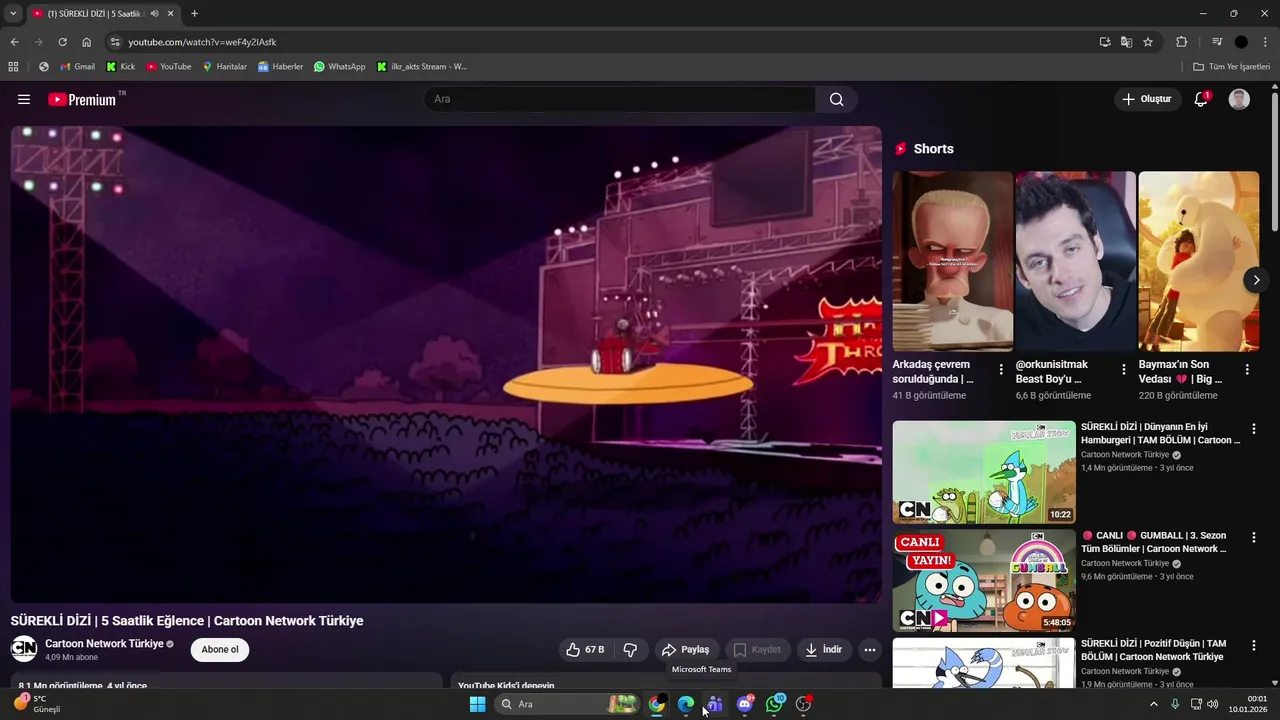Click the YouTube search input field

click(620, 99)
